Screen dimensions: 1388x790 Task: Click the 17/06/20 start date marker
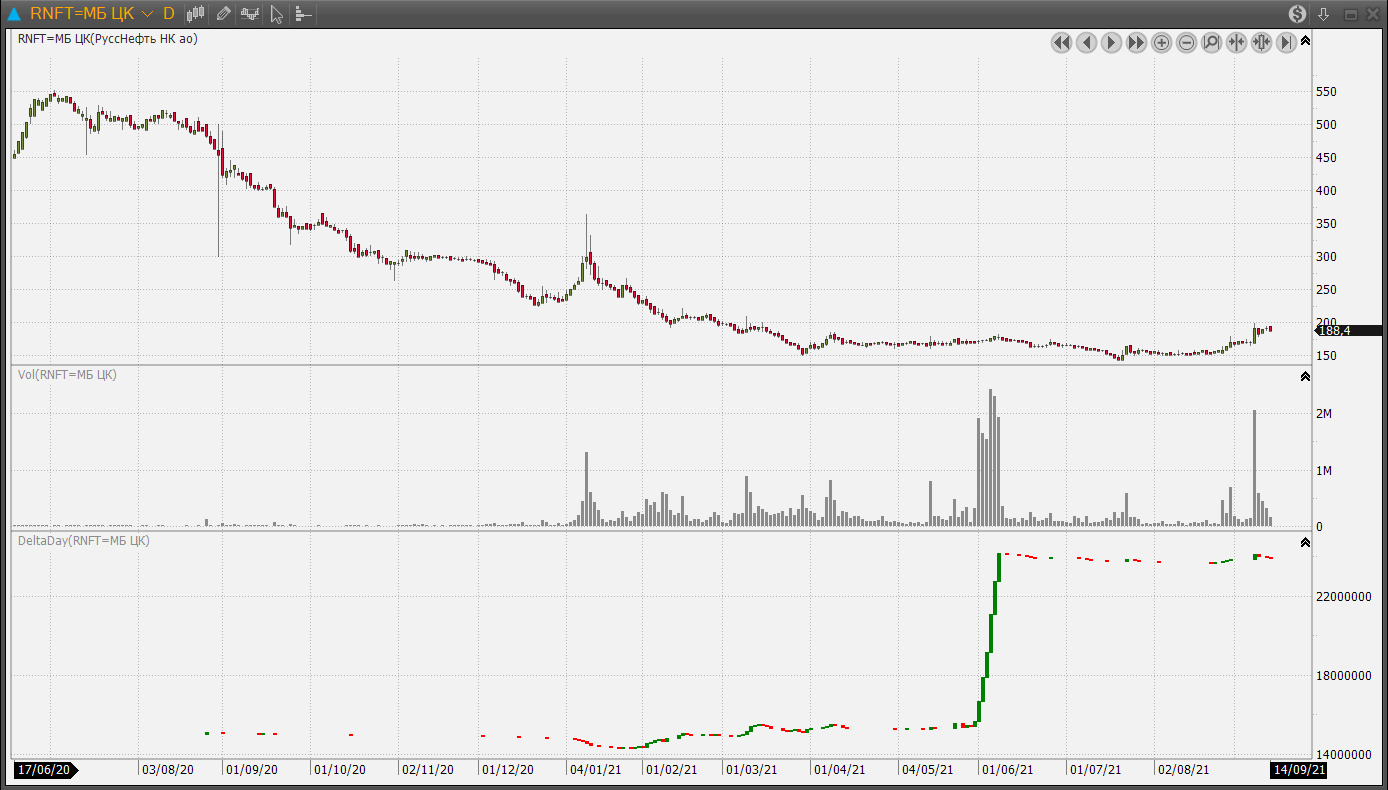point(45,770)
